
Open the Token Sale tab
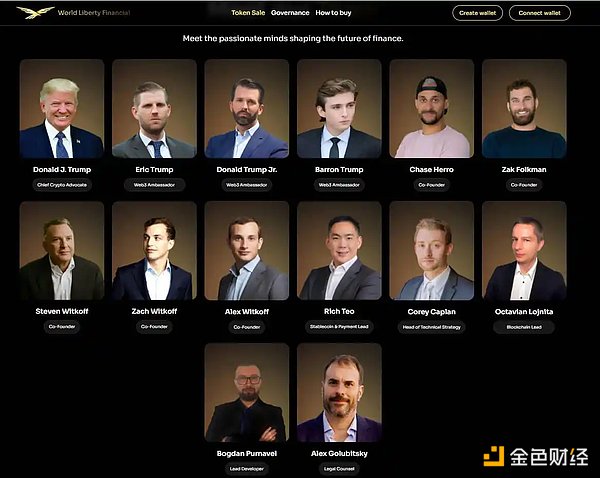pyautogui.click(x=248, y=13)
